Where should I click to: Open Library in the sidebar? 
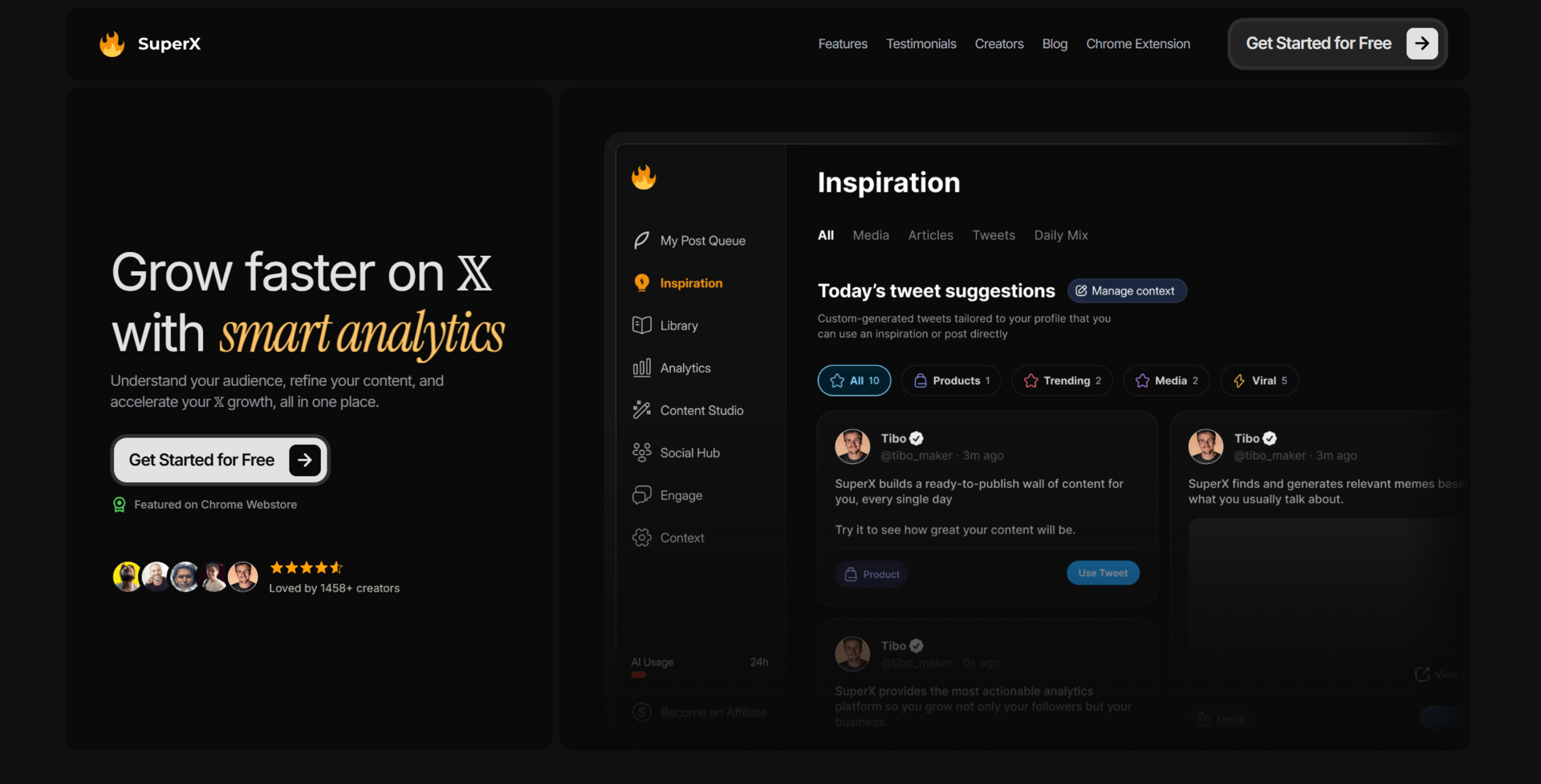[665, 325]
